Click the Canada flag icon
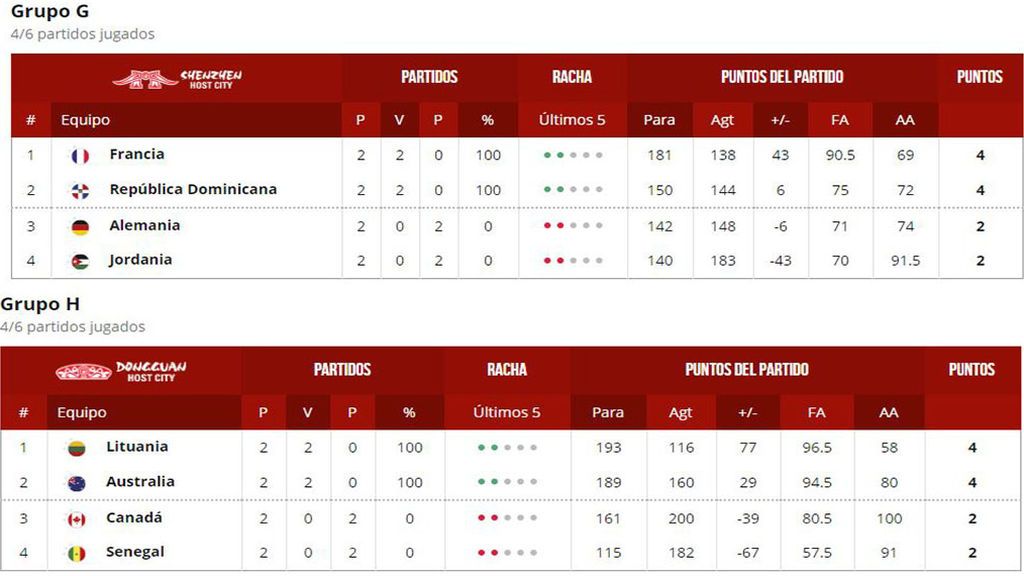 [x=76, y=519]
